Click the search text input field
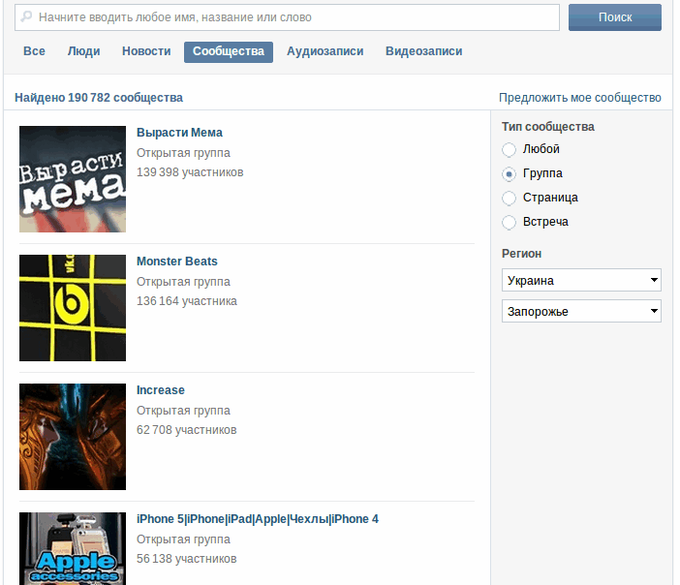Image resolution: width=680 pixels, height=585 pixels. [287, 17]
